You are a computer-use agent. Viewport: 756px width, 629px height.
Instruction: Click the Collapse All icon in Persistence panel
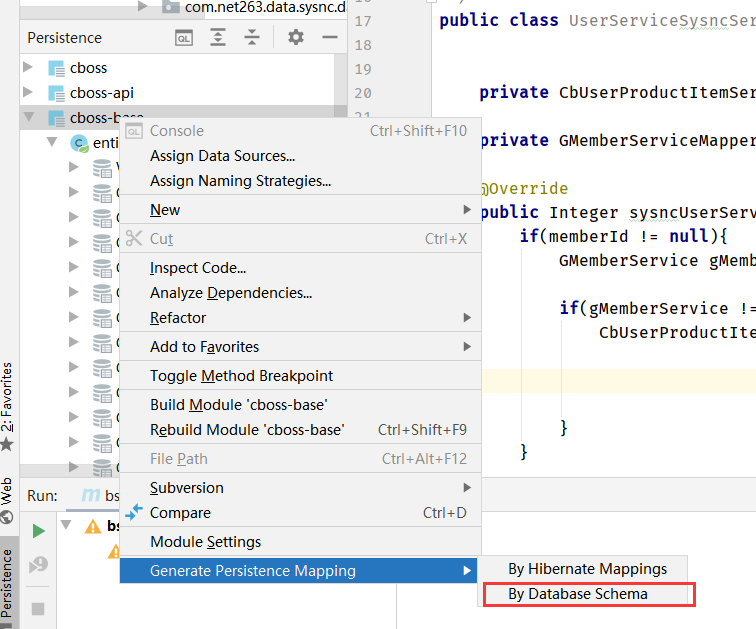252,37
